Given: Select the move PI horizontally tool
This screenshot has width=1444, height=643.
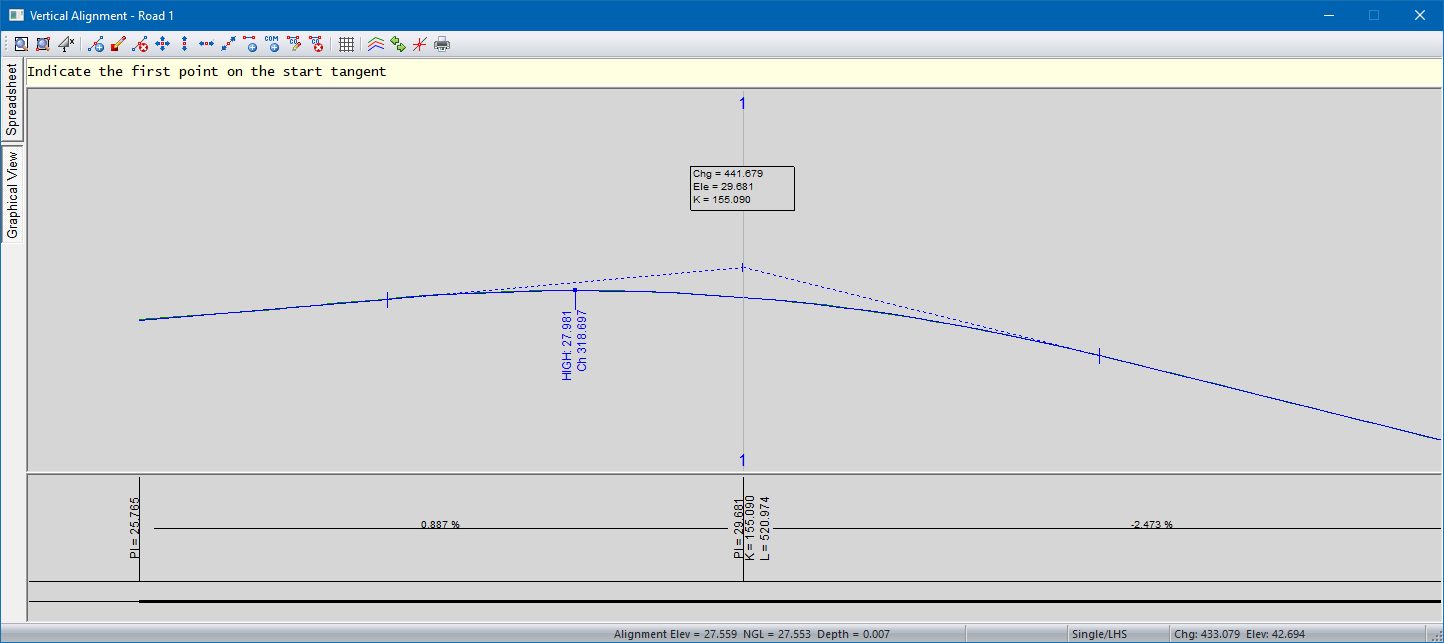Looking at the screenshot, I should pos(206,44).
